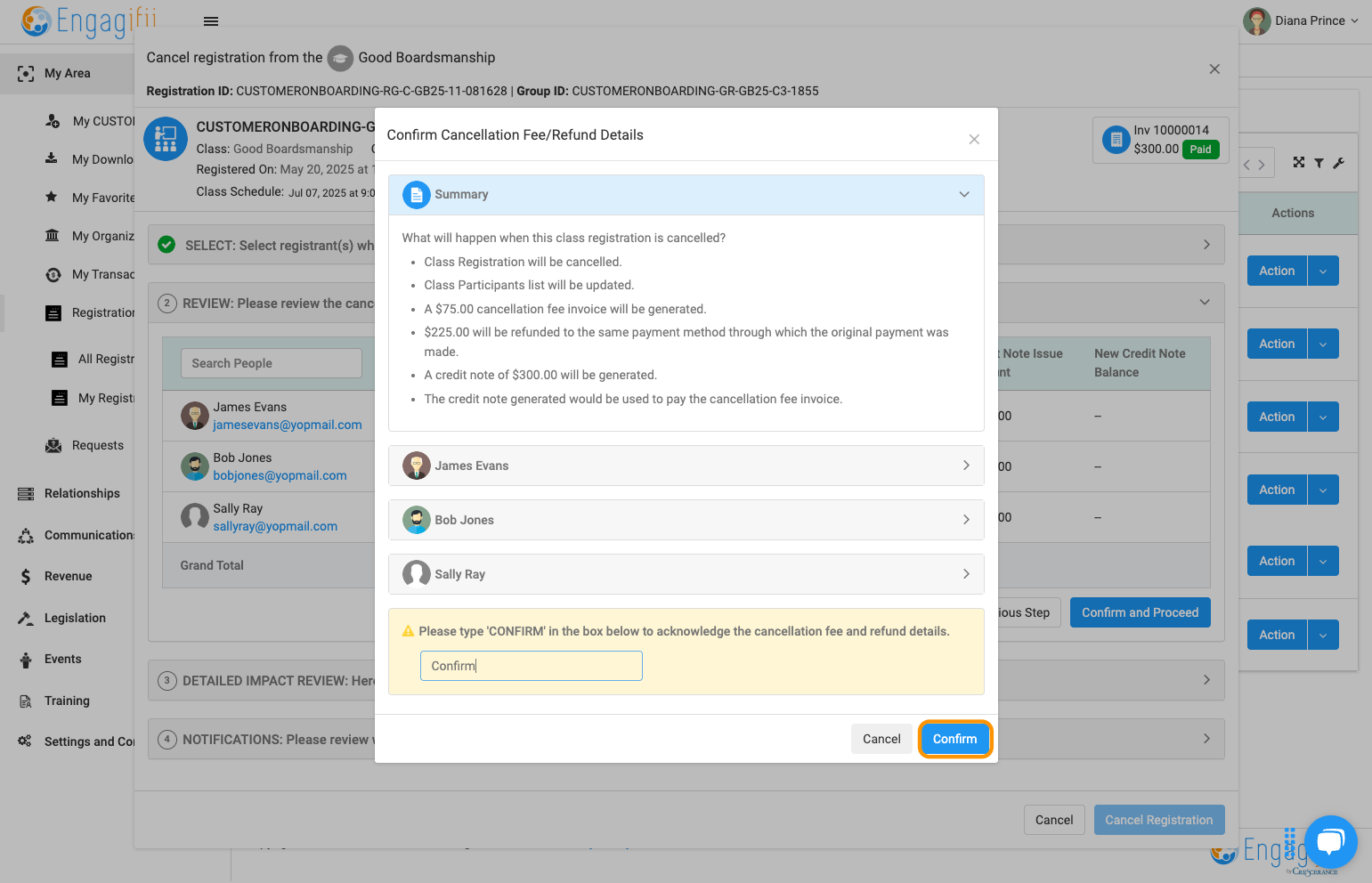The height and width of the screenshot is (883, 1372).
Task: Open Training in sidebar
Action: 67,701
